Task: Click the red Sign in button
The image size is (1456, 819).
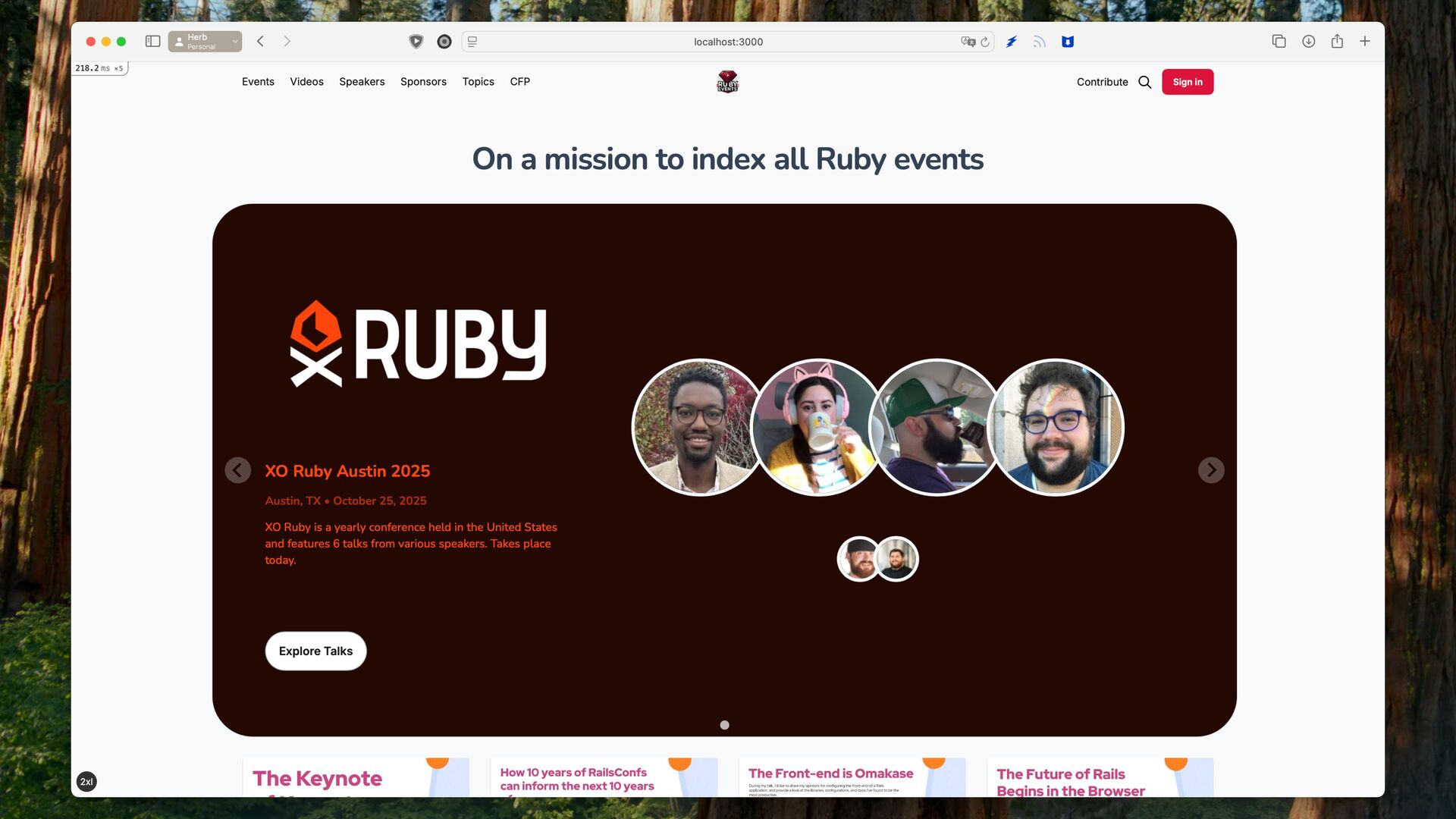Action: click(x=1187, y=82)
